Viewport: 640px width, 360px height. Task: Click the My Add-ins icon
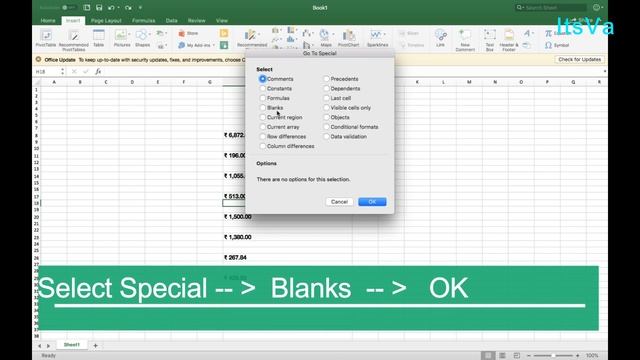point(182,45)
